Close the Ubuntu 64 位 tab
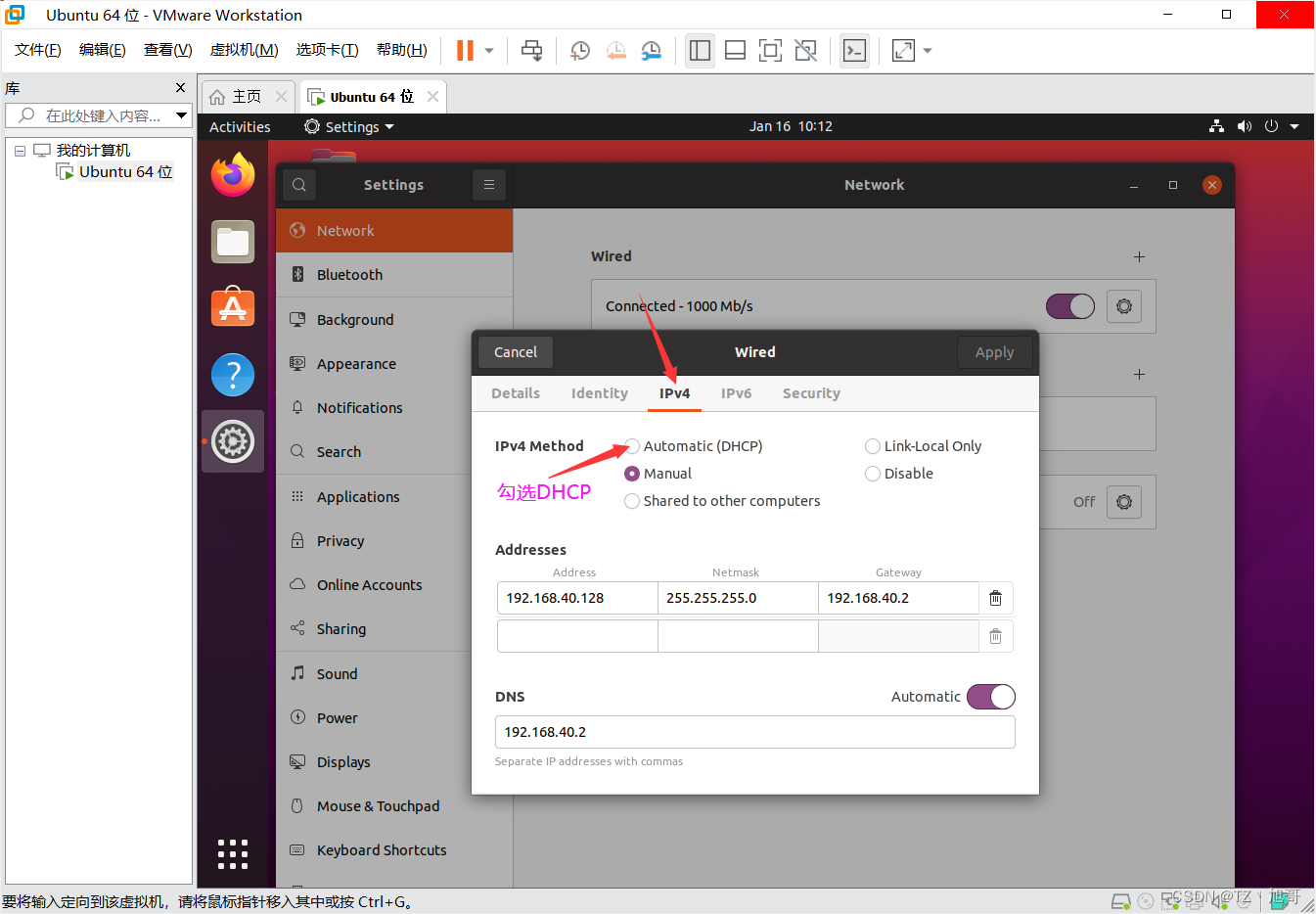1316x914 pixels. pos(432,96)
